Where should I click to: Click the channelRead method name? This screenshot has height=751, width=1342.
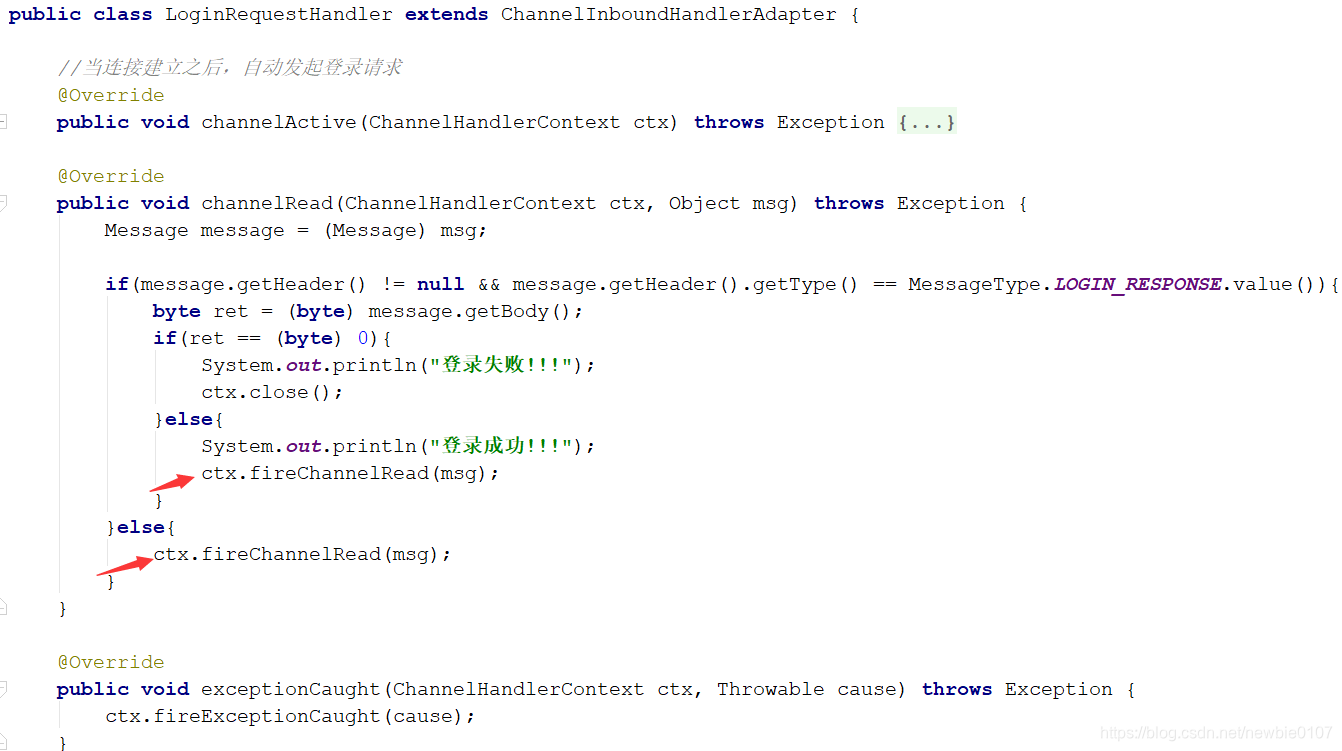pos(267,203)
